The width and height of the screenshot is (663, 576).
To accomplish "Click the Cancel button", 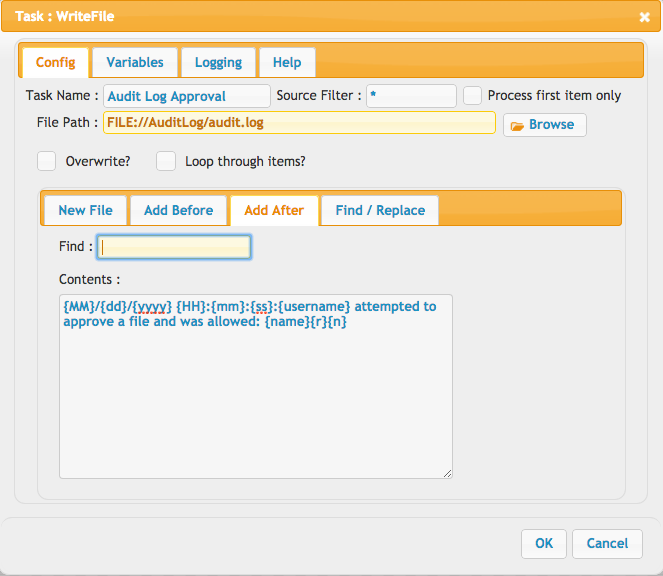I will point(607,543).
